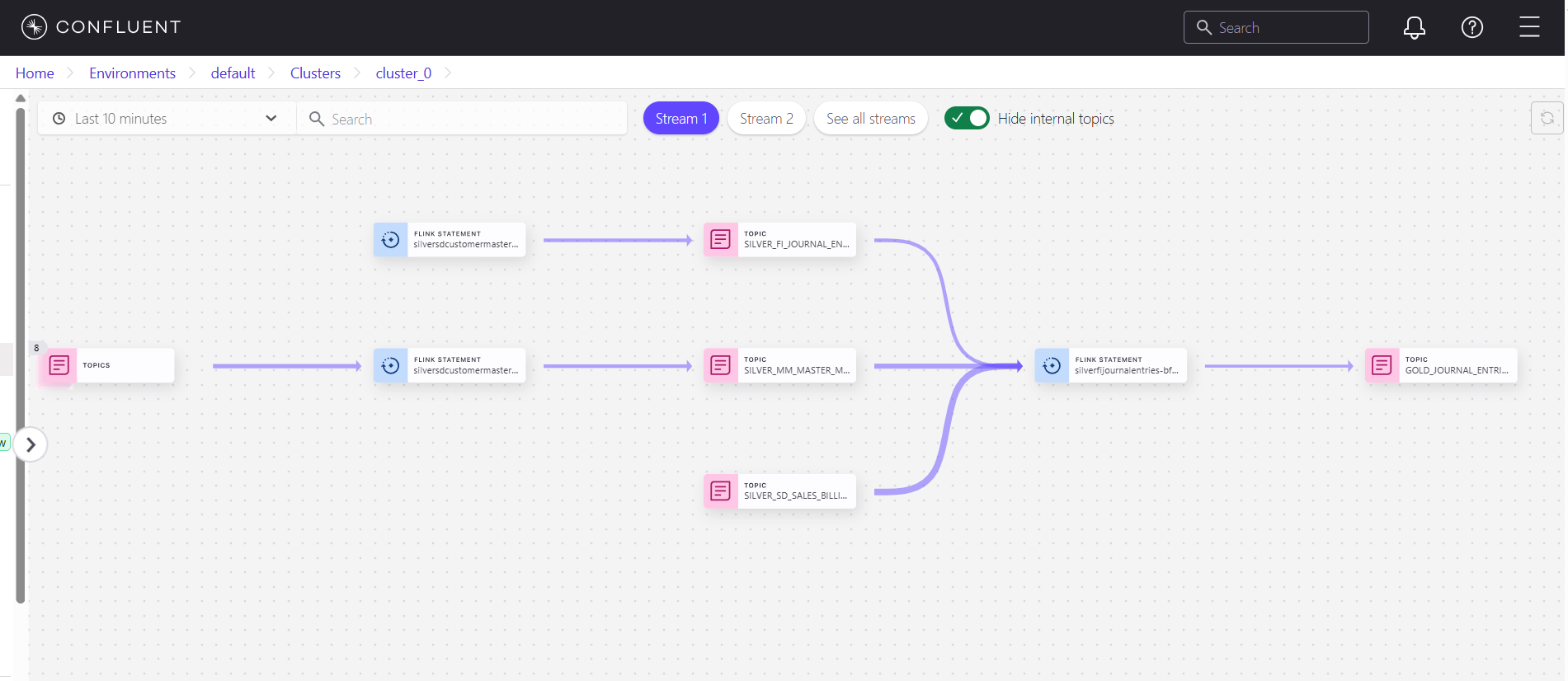This screenshot has width=1568, height=681.
Task: Switch to Stream 1 tab
Action: (680, 119)
